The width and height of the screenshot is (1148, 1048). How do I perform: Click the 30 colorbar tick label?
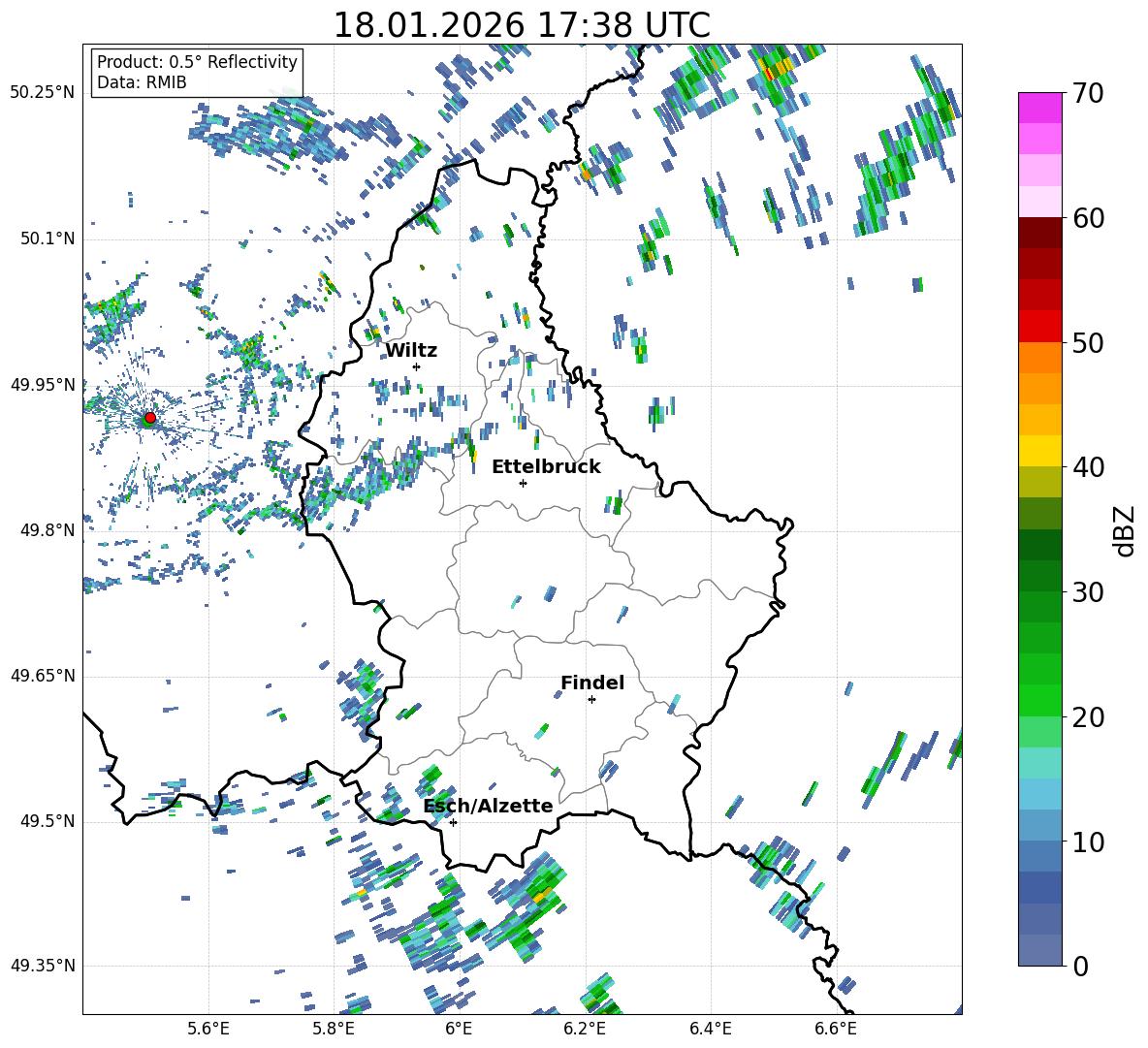point(1087,592)
